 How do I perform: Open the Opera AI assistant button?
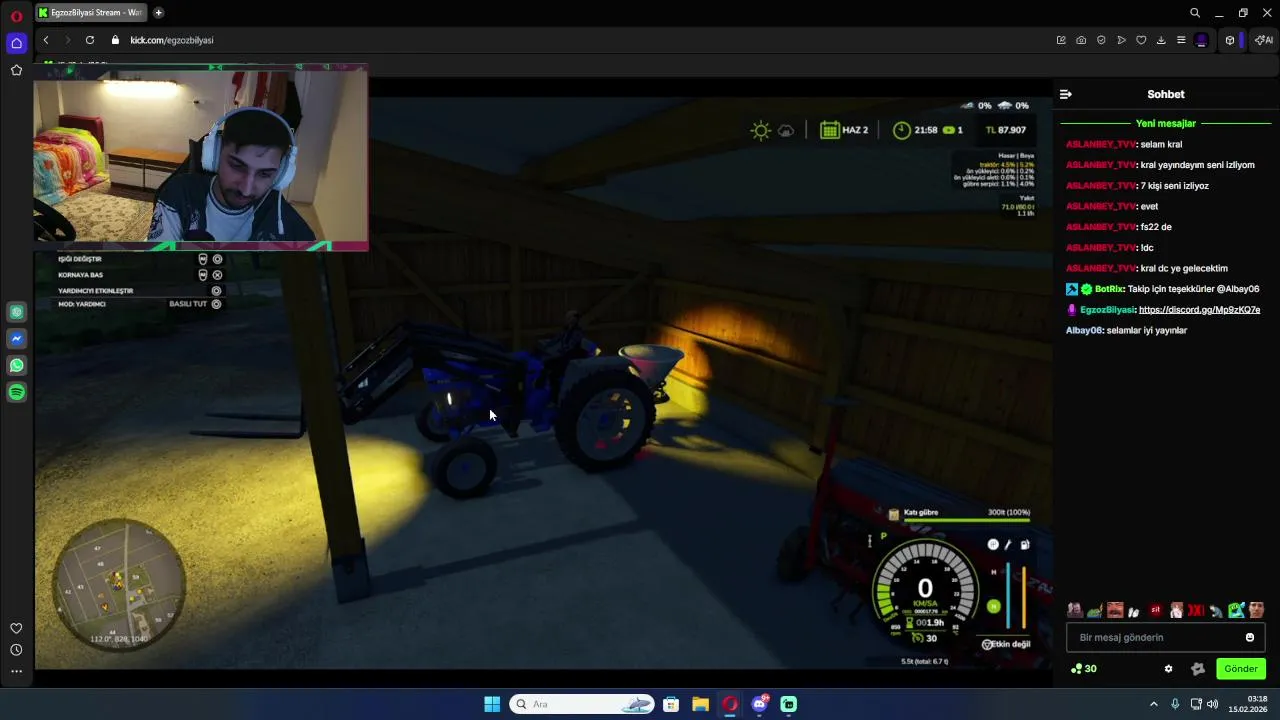pos(1264,40)
